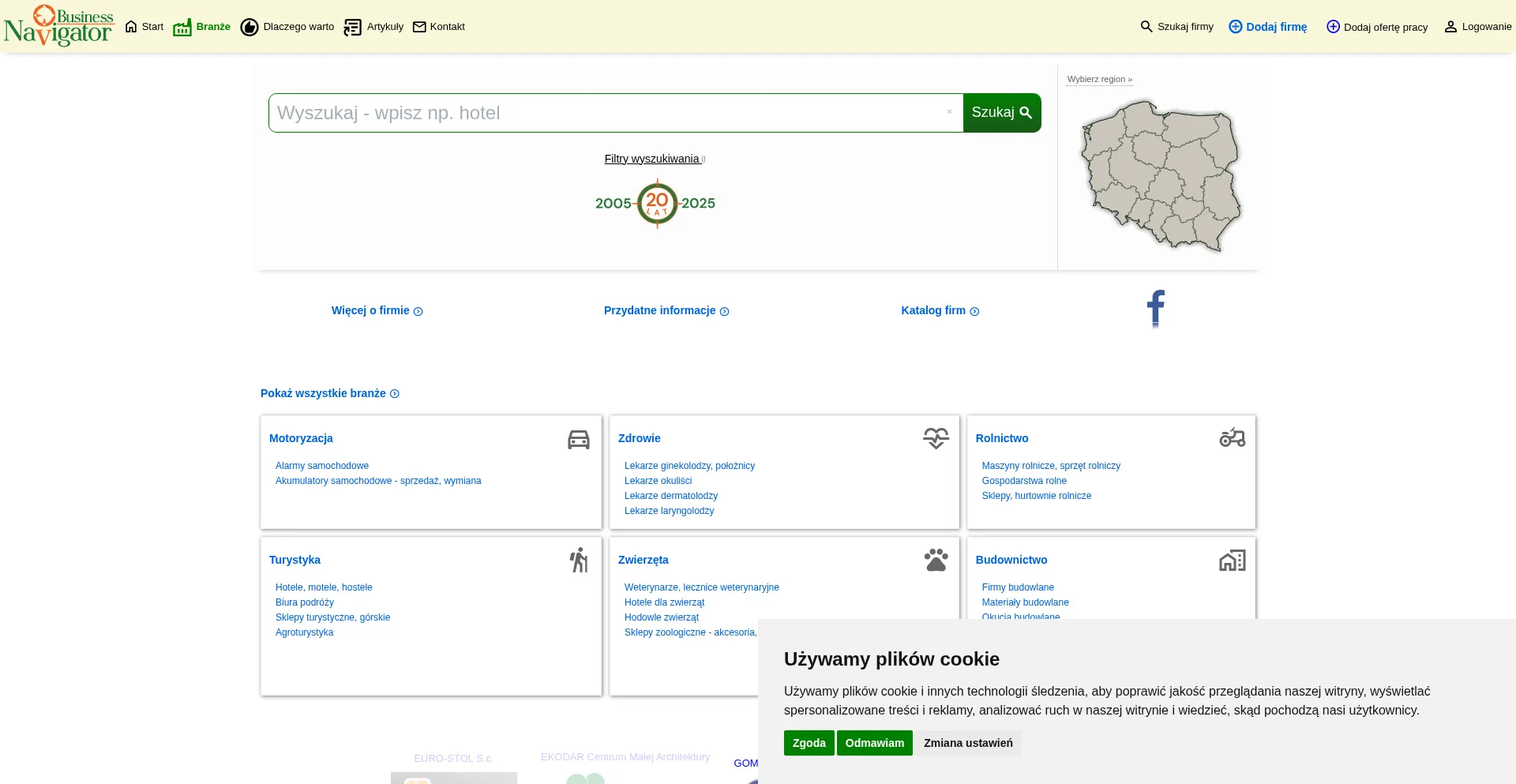Expand Filtry wyszukiwania search filters

[x=654, y=159]
